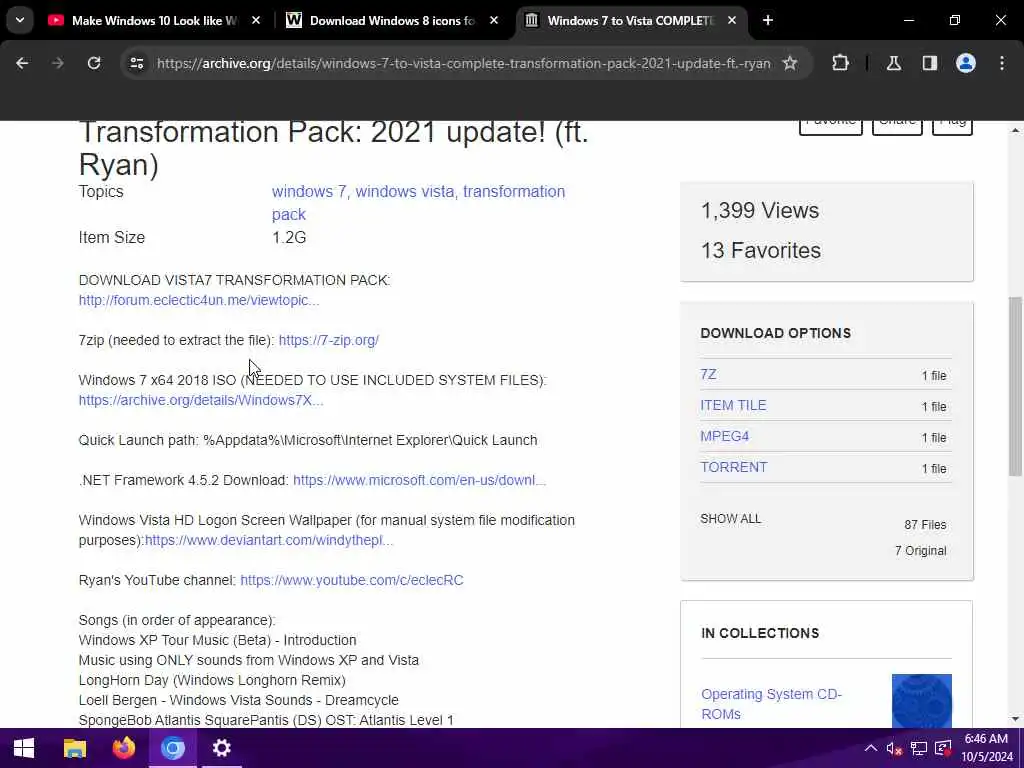Bookmark this page with the star icon

pos(790,63)
